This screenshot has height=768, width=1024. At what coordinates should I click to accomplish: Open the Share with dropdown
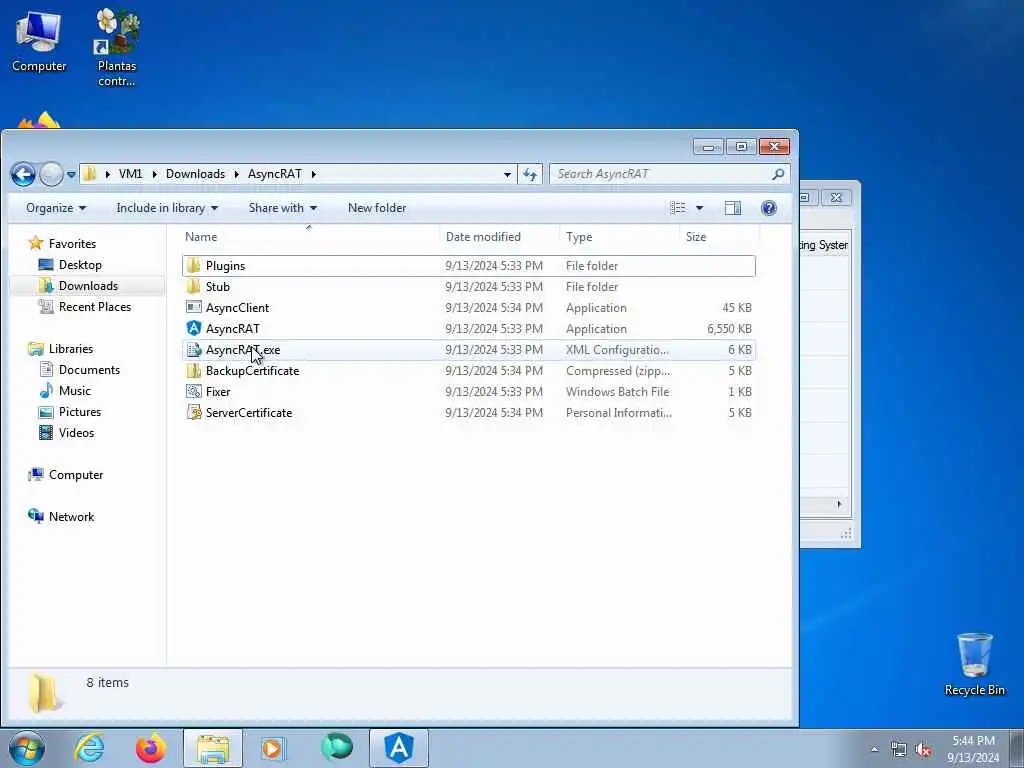tap(283, 208)
